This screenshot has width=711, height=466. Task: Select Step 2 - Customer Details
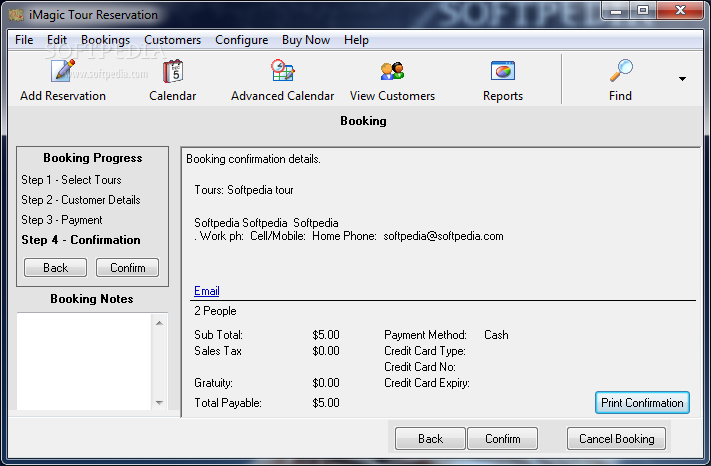(x=81, y=200)
